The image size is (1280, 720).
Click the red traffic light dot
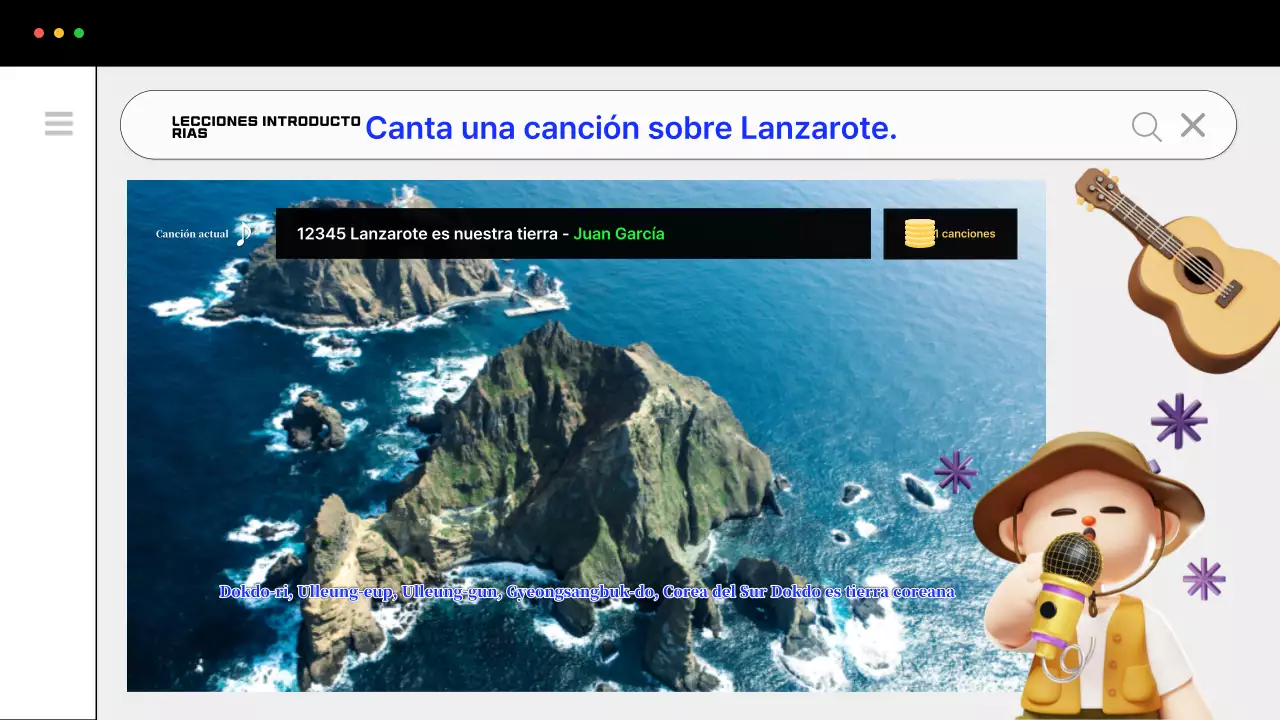click(39, 32)
